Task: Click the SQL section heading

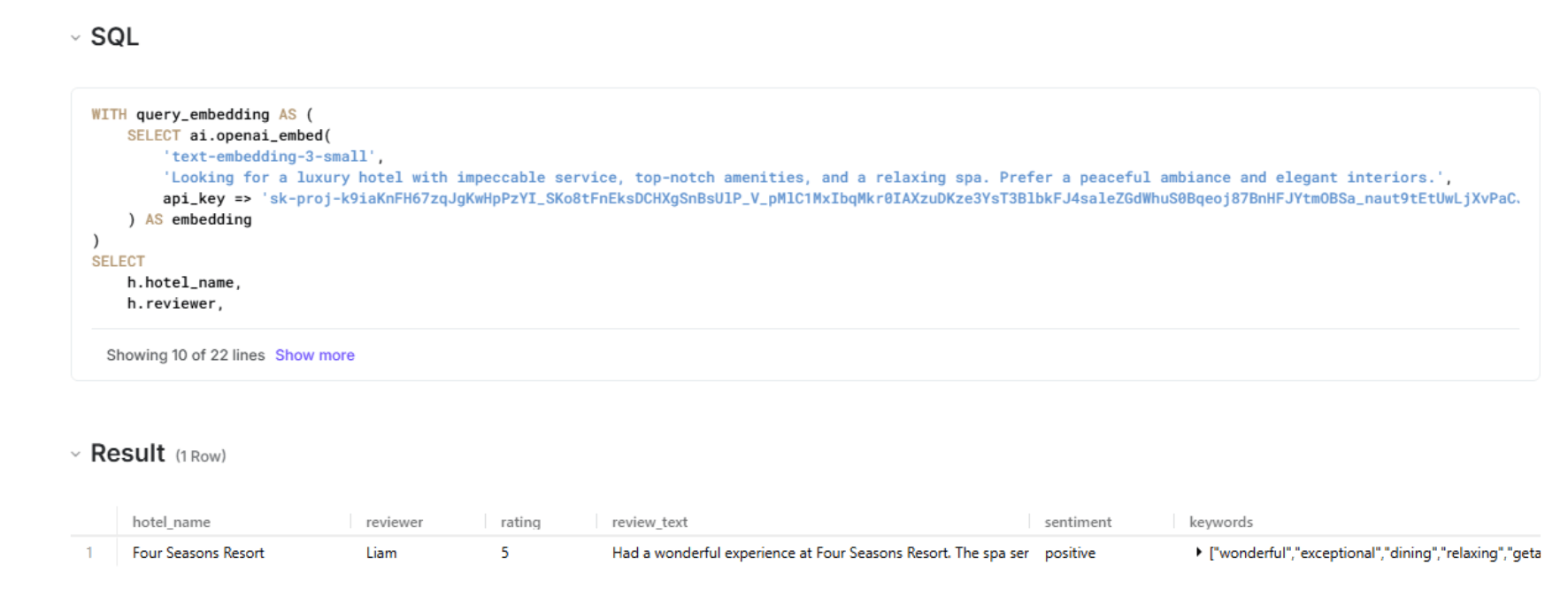Action: click(115, 37)
